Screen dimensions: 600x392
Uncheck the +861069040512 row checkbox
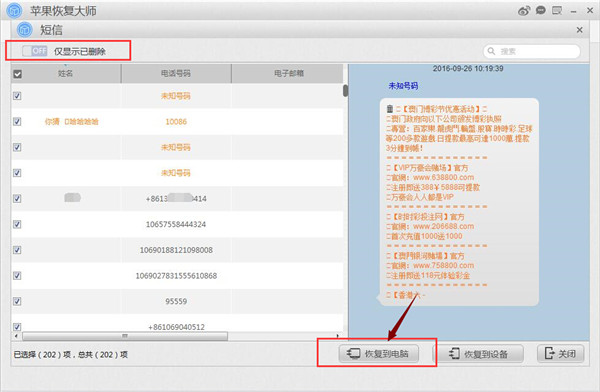pos(17,327)
